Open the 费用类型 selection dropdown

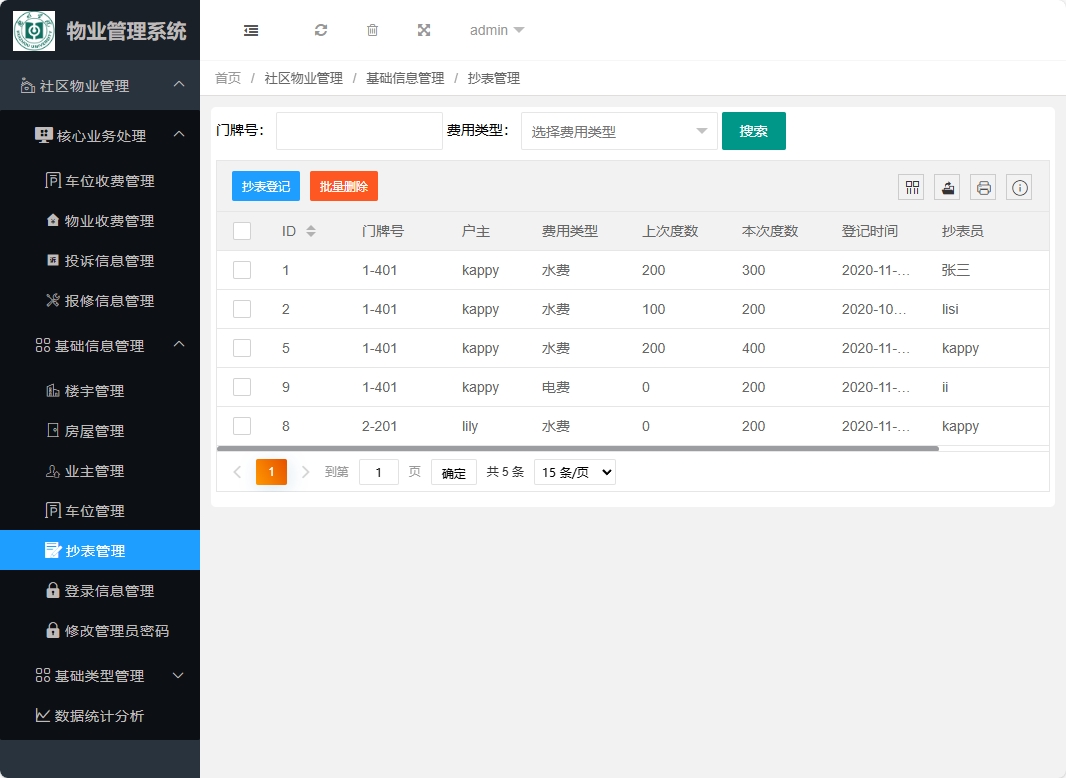pyautogui.click(x=618, y=131)
